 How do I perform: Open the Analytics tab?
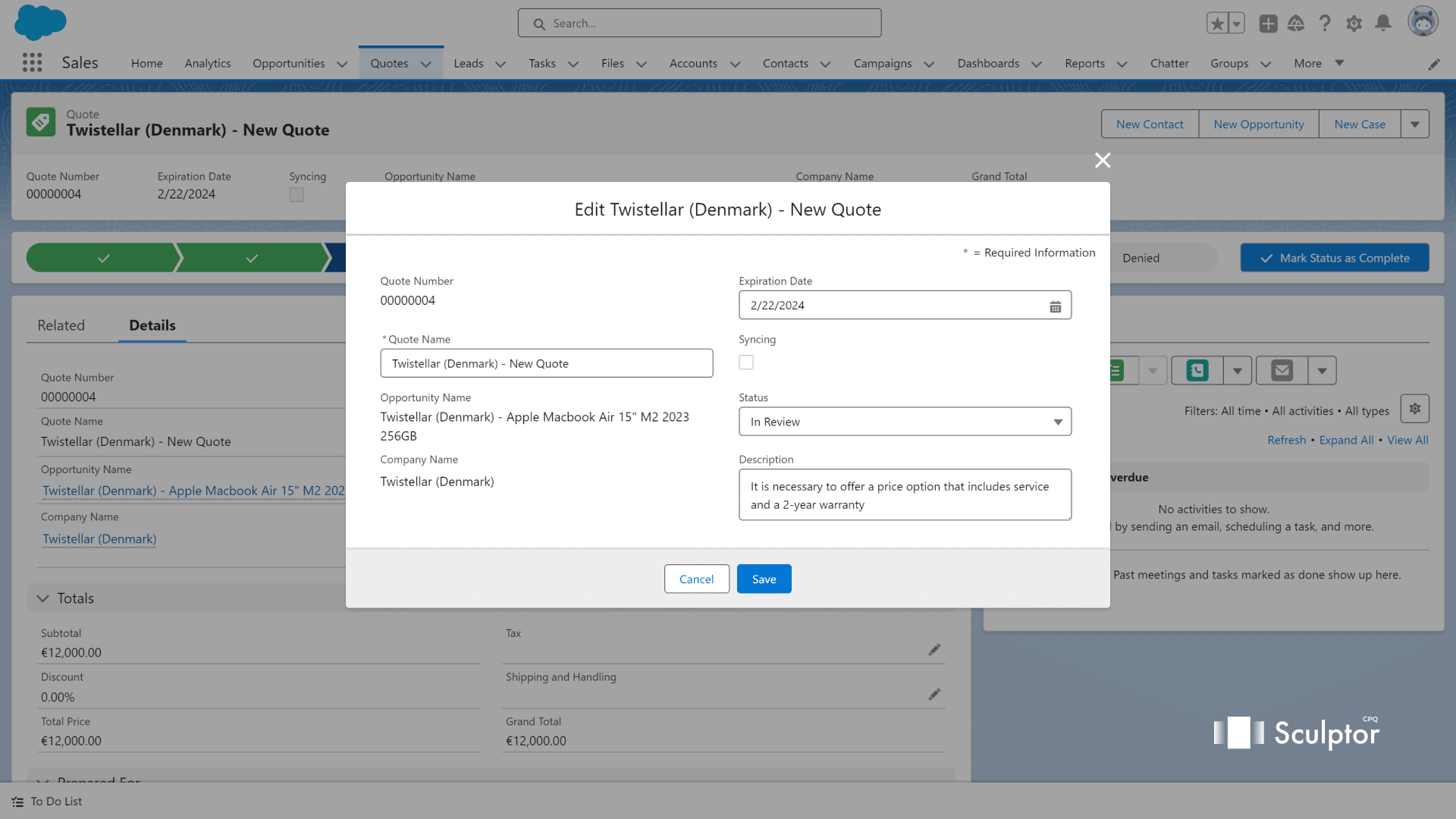coord(208,64)
